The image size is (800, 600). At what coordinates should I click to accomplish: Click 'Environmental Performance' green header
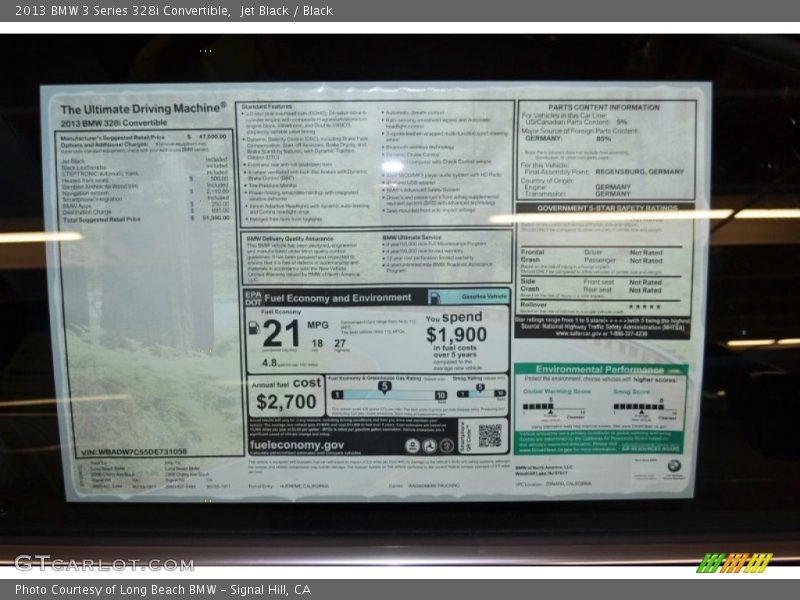599,369
